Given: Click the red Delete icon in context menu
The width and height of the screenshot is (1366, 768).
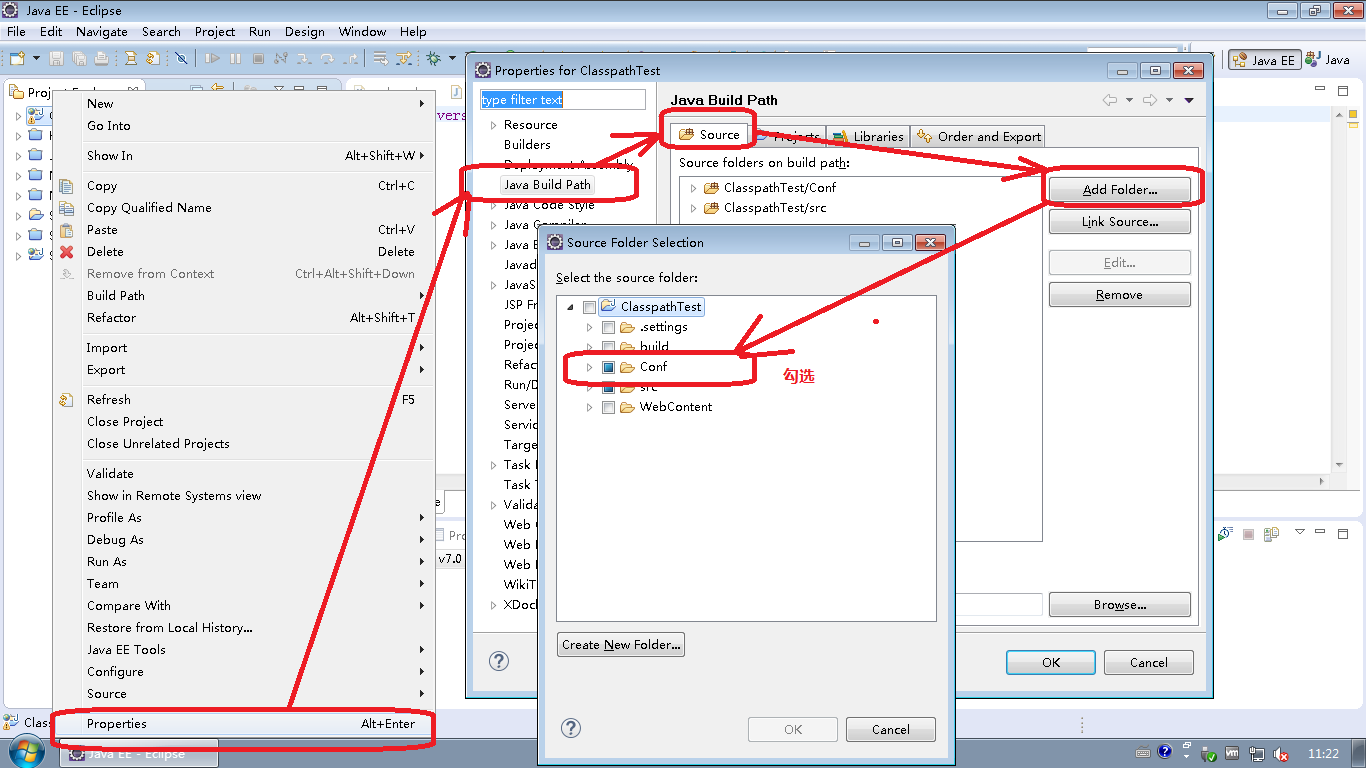Looking at the screenshot, I should click(x=66, y=252).
